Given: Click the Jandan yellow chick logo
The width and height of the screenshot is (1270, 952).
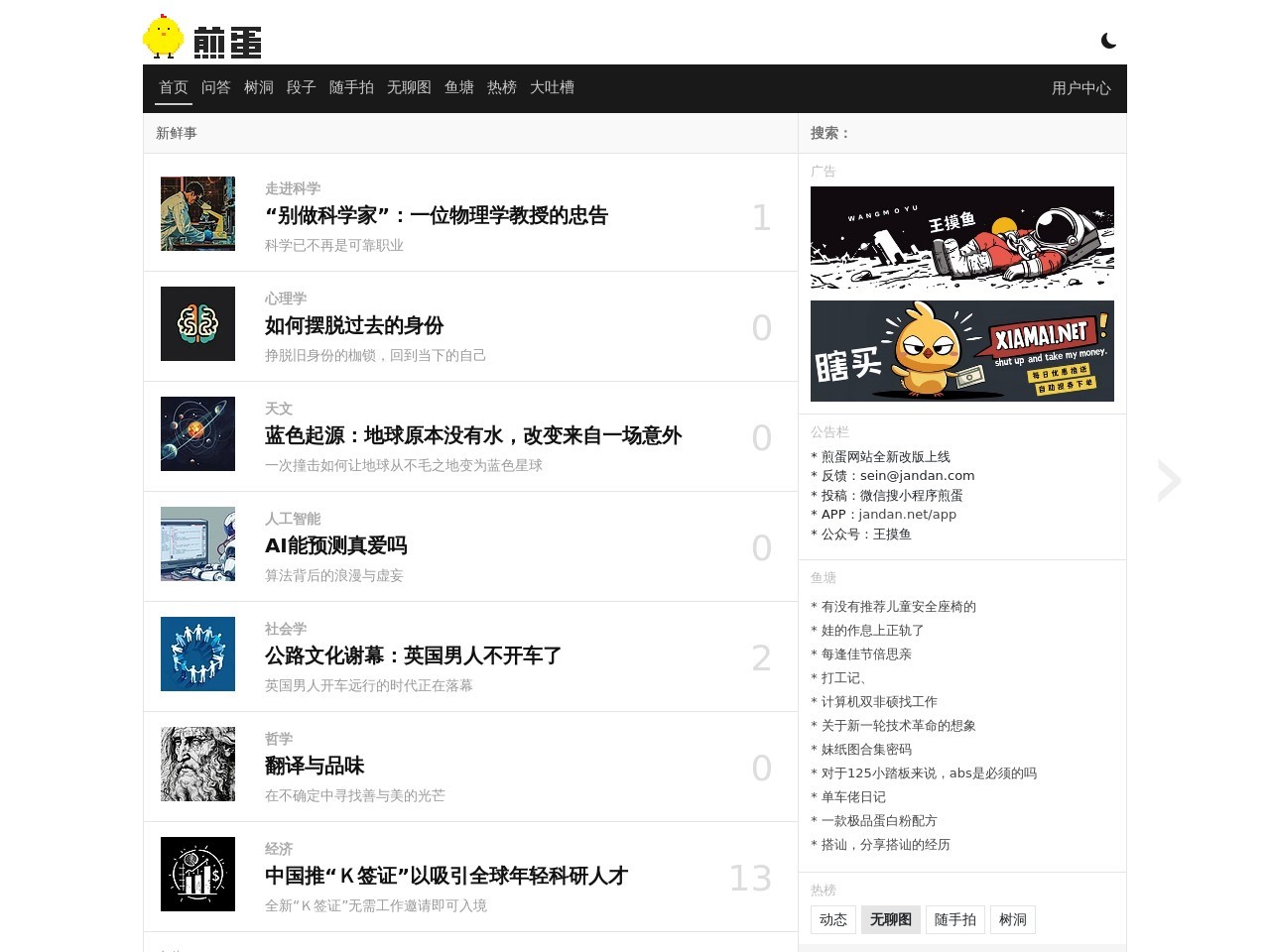Looking at the screenshot, I should click(x=164, y=38).
